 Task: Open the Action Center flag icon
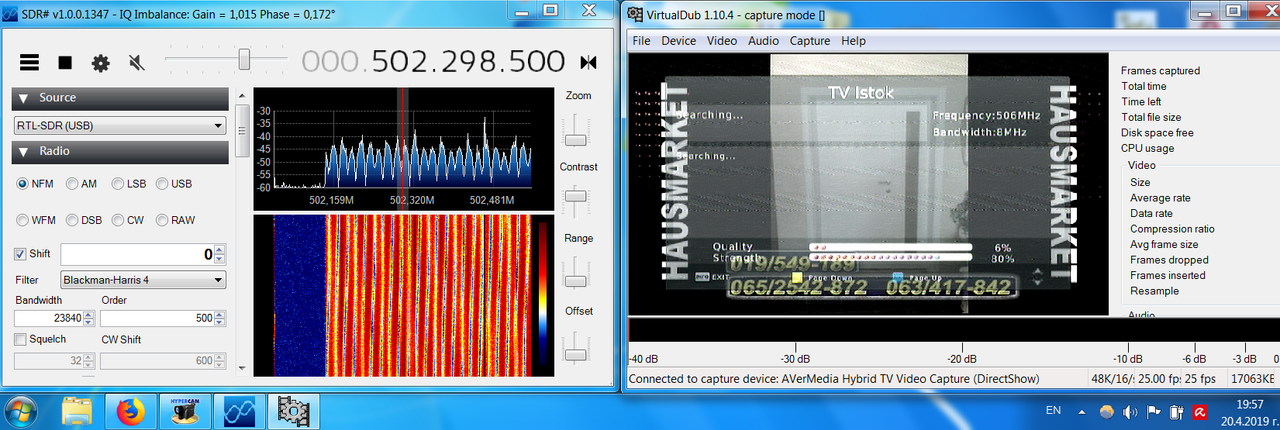pyautogui.click(x=1153, y=411)
